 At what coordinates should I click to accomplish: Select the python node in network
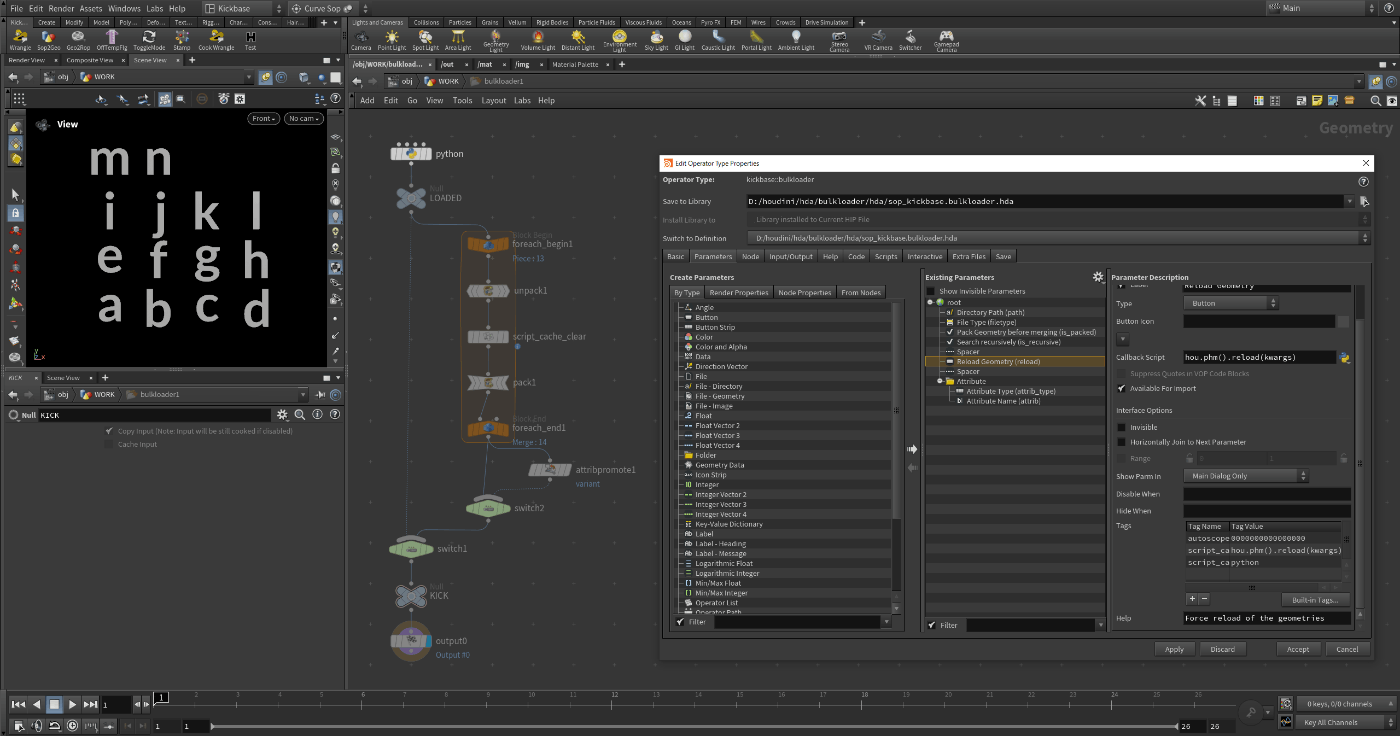(x=411, y=153)
